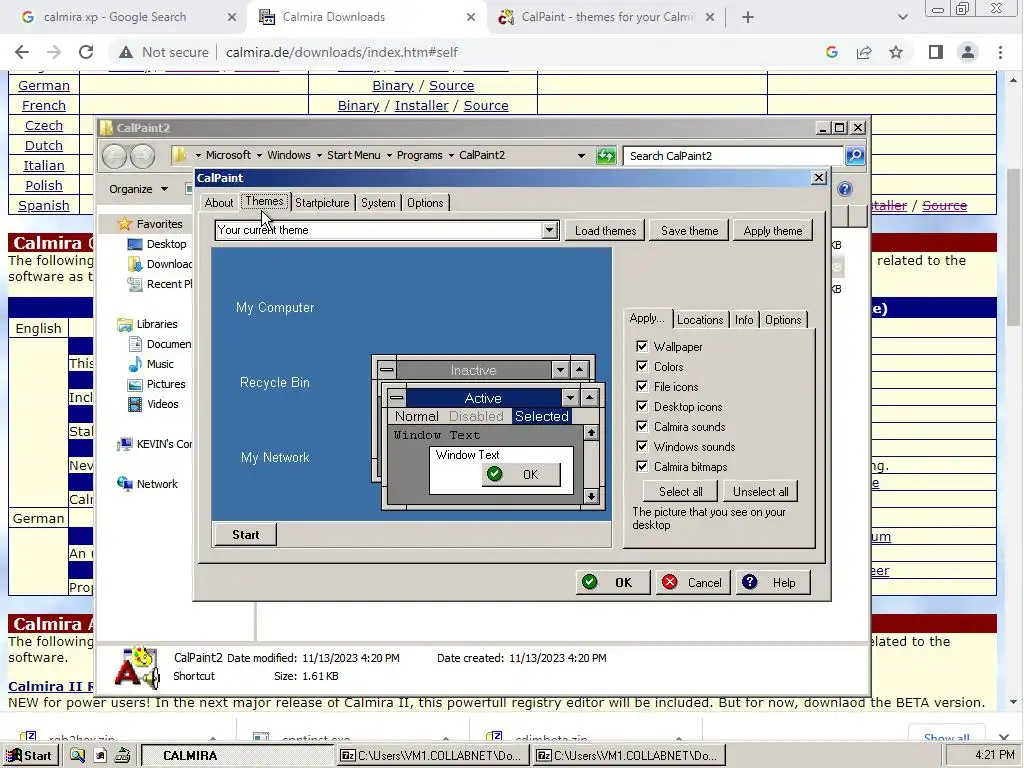Open the Chrome three-dot menu
Viewport: 1024px width, 768px height.
tap(1000, 52)
